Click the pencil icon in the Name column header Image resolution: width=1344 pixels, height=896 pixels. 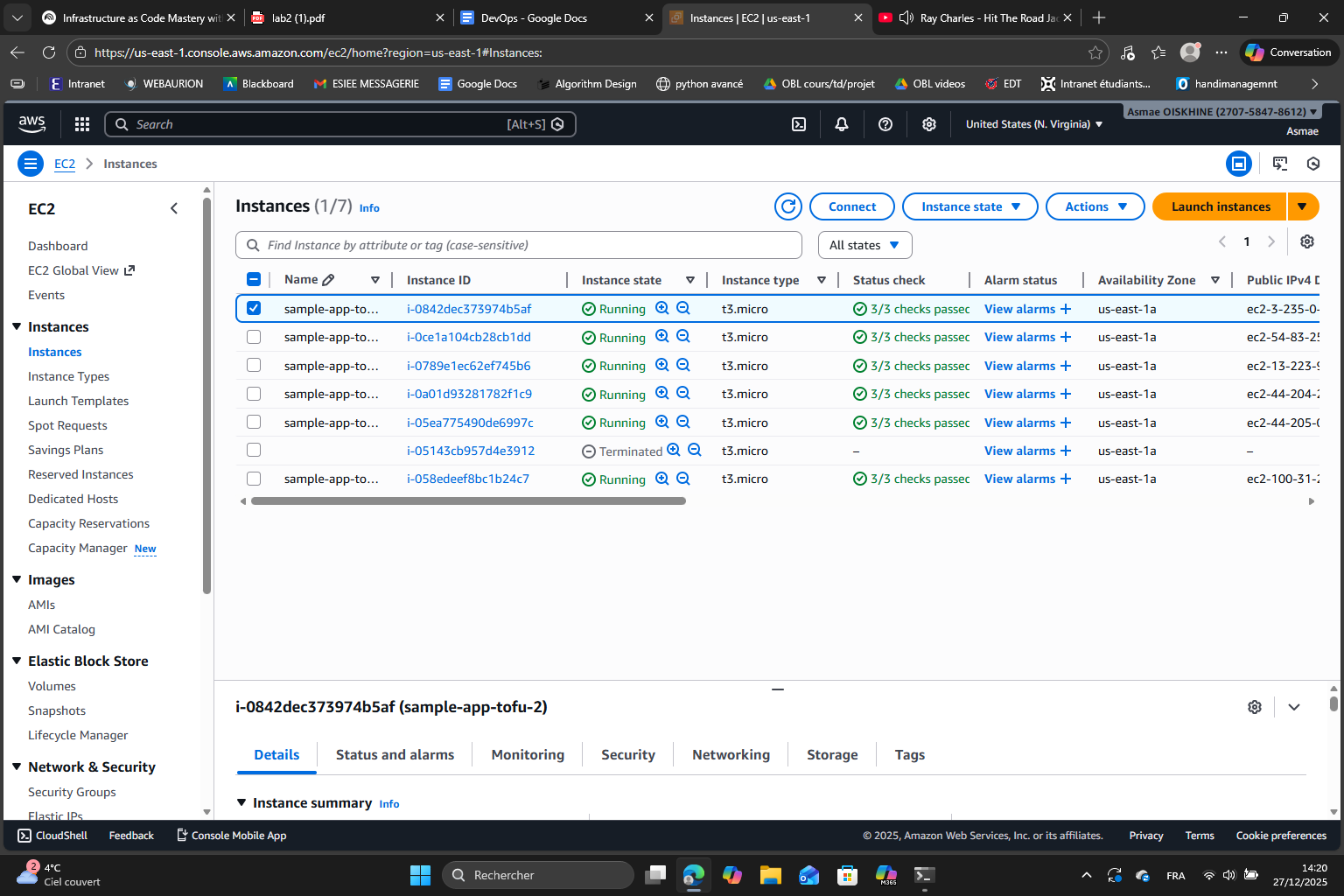(x=328, y=278)
